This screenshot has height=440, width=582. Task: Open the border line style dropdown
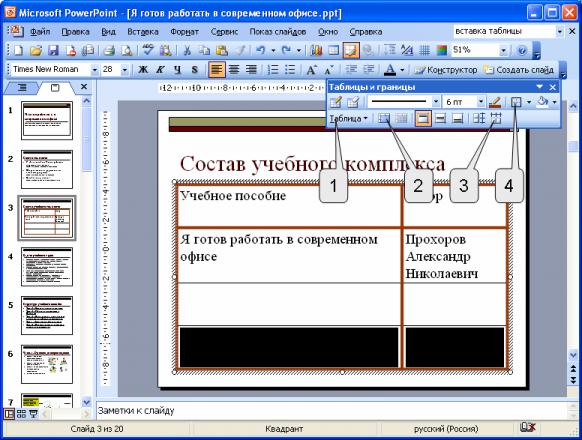[436, 102]
